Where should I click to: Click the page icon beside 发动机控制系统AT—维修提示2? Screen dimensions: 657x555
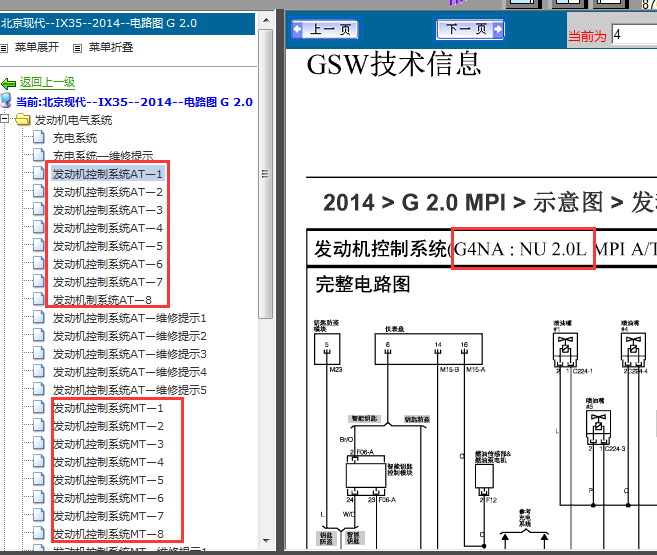click(39, 335)
